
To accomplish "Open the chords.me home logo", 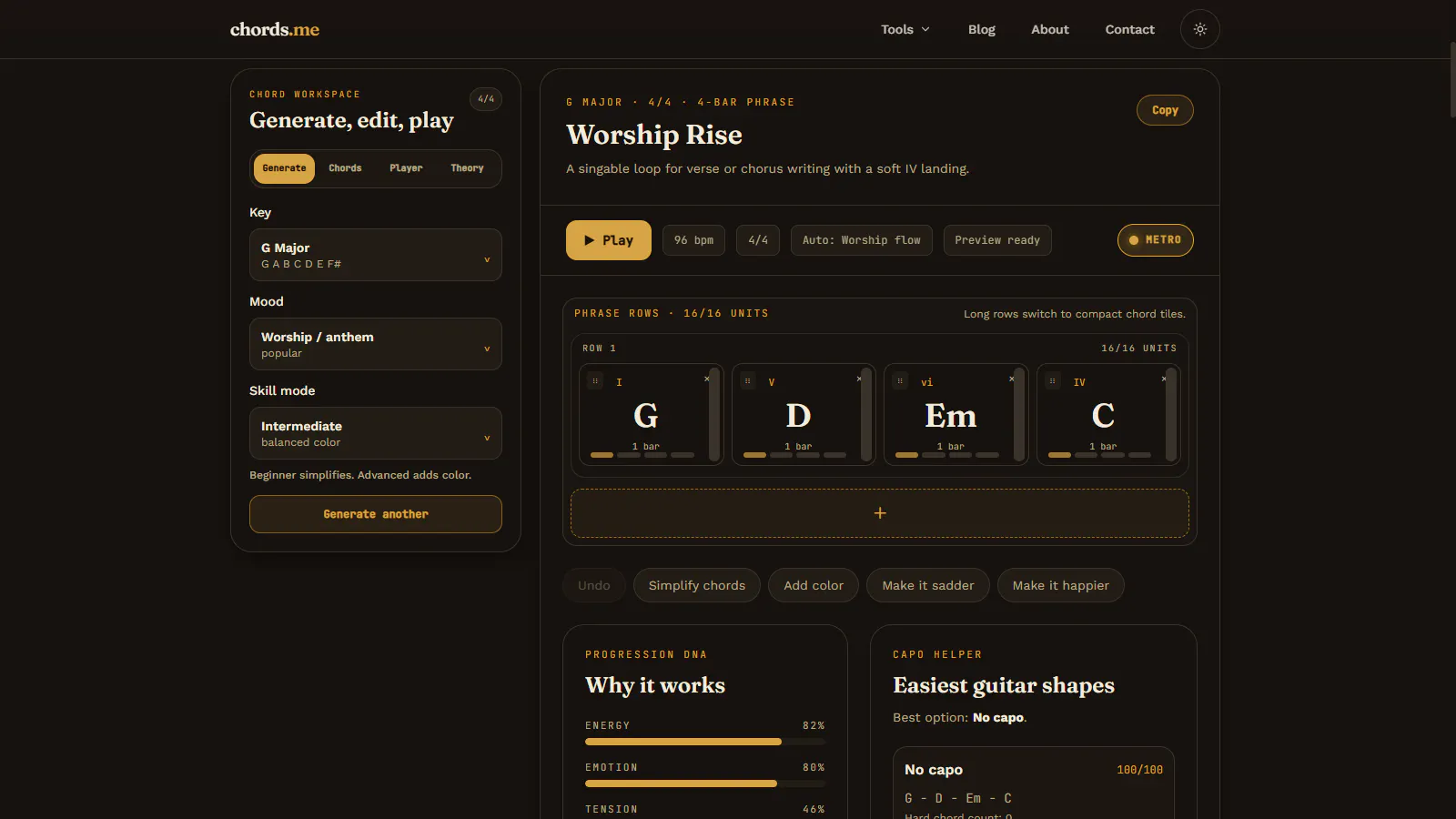I will [x=275, y=29].
